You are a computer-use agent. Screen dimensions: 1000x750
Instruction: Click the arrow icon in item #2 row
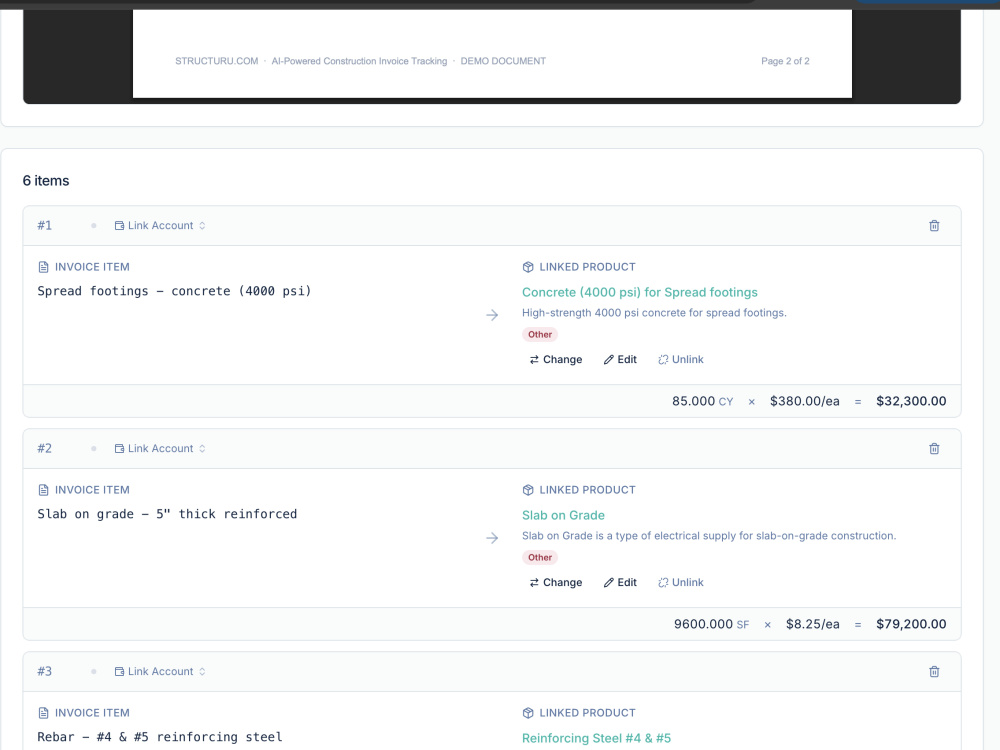click(x=492, y=538)
